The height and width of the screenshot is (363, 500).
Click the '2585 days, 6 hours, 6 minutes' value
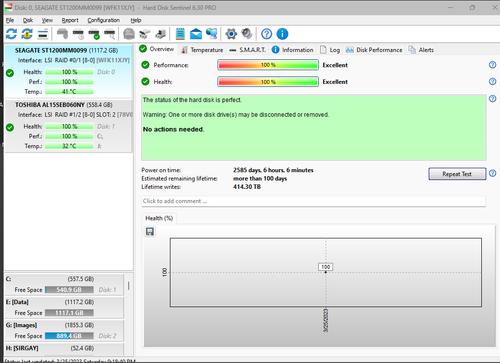[273, 170]
